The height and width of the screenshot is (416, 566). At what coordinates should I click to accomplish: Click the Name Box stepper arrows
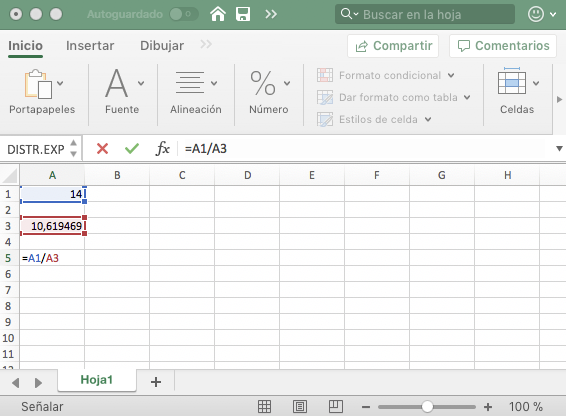tap(74, 148)
